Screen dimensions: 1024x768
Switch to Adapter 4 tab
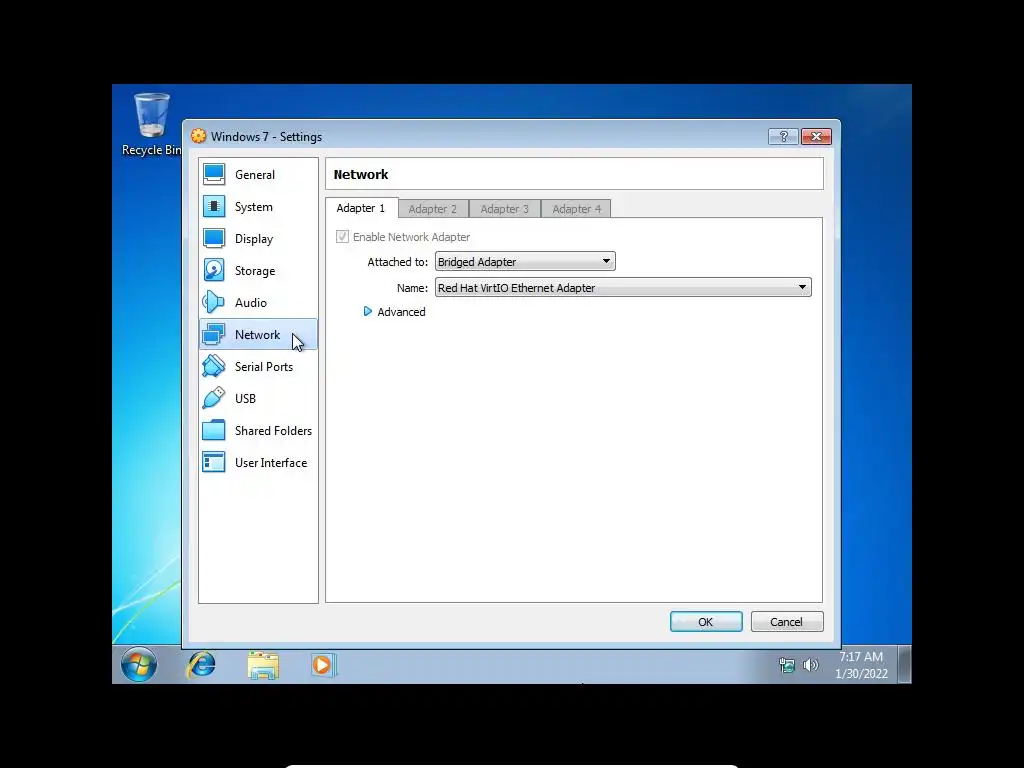point(577,209)
